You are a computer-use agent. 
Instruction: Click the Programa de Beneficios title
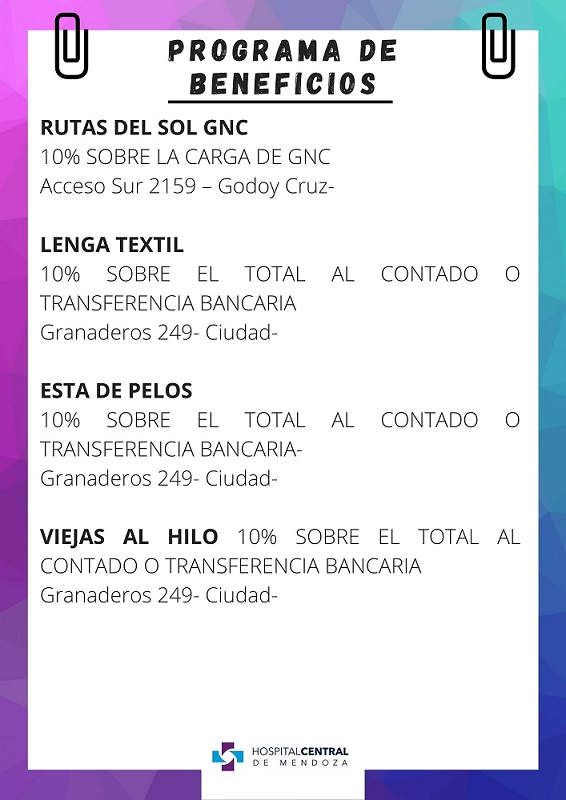[x=282, y=67]
